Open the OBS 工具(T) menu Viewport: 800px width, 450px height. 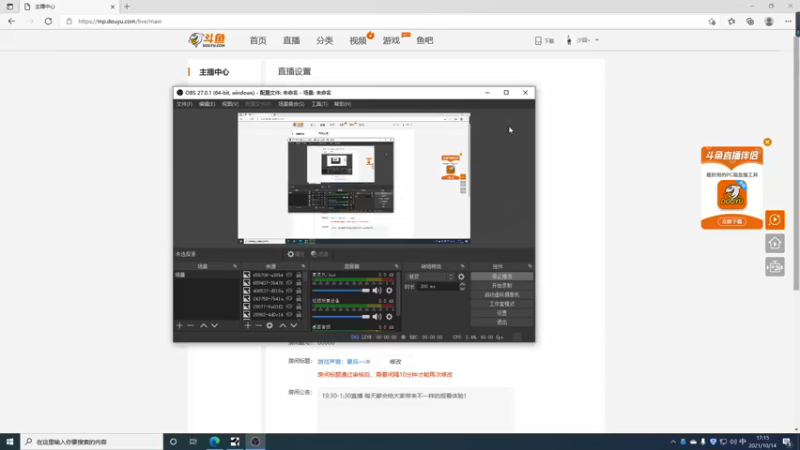click(x=319, y=104)
